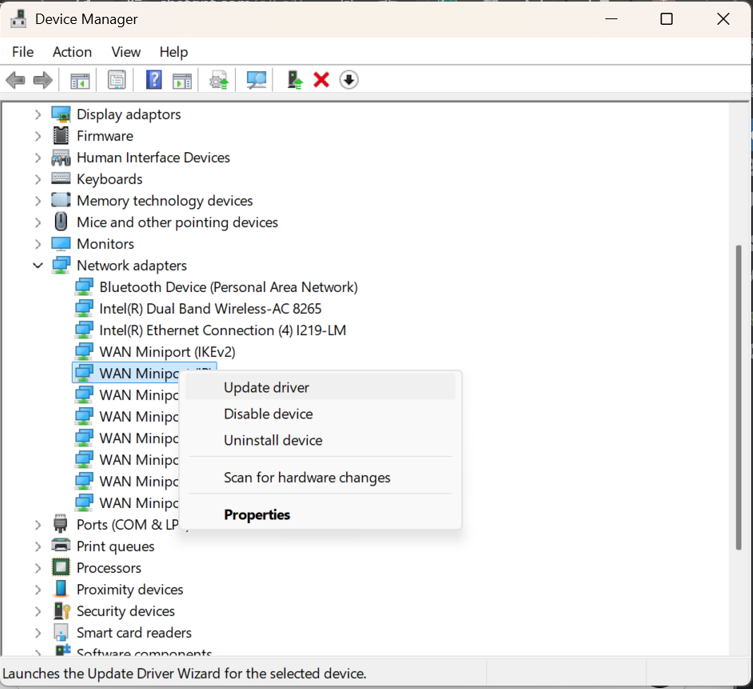The image size is (753, 689).
Task: Collapse the Network adapters node
Action: 38,266
